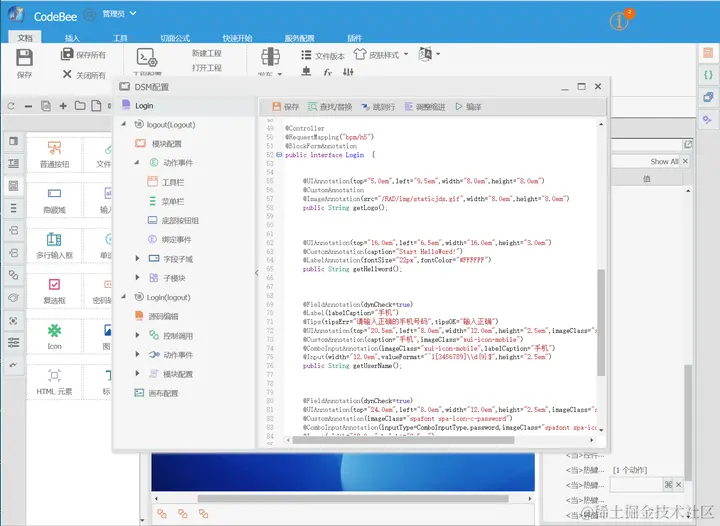Click the purple gear icon in the right sidebar
The image size is (720, 526).
(707, 119)
